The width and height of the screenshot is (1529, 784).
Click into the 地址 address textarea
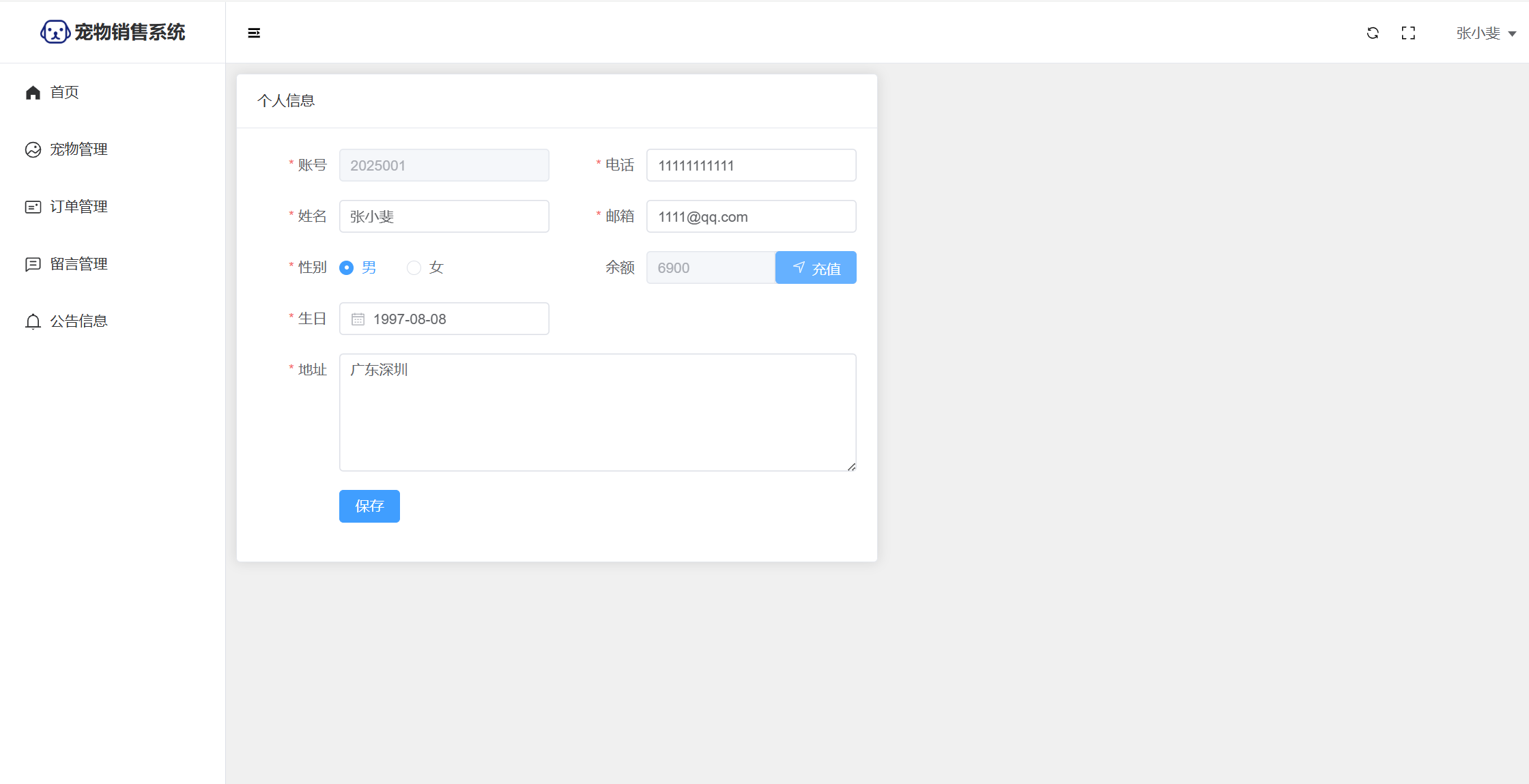tap(597, 412)
